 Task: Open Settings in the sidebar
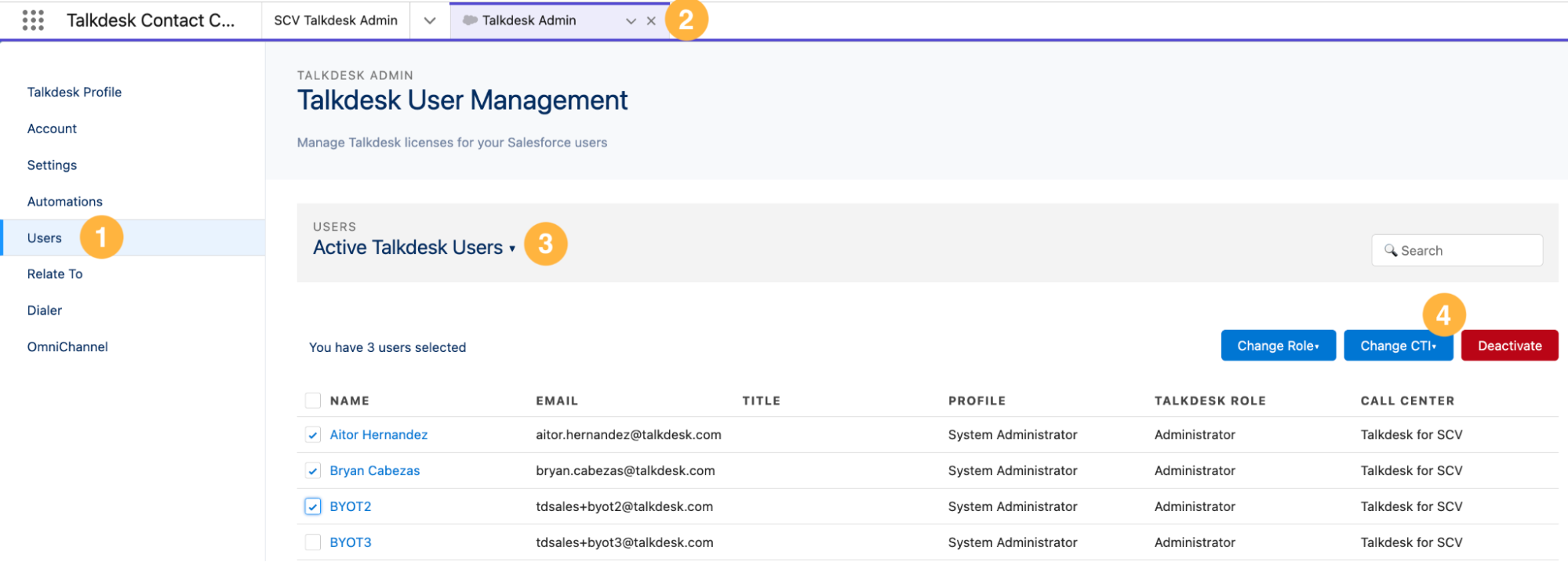[52, 165]
